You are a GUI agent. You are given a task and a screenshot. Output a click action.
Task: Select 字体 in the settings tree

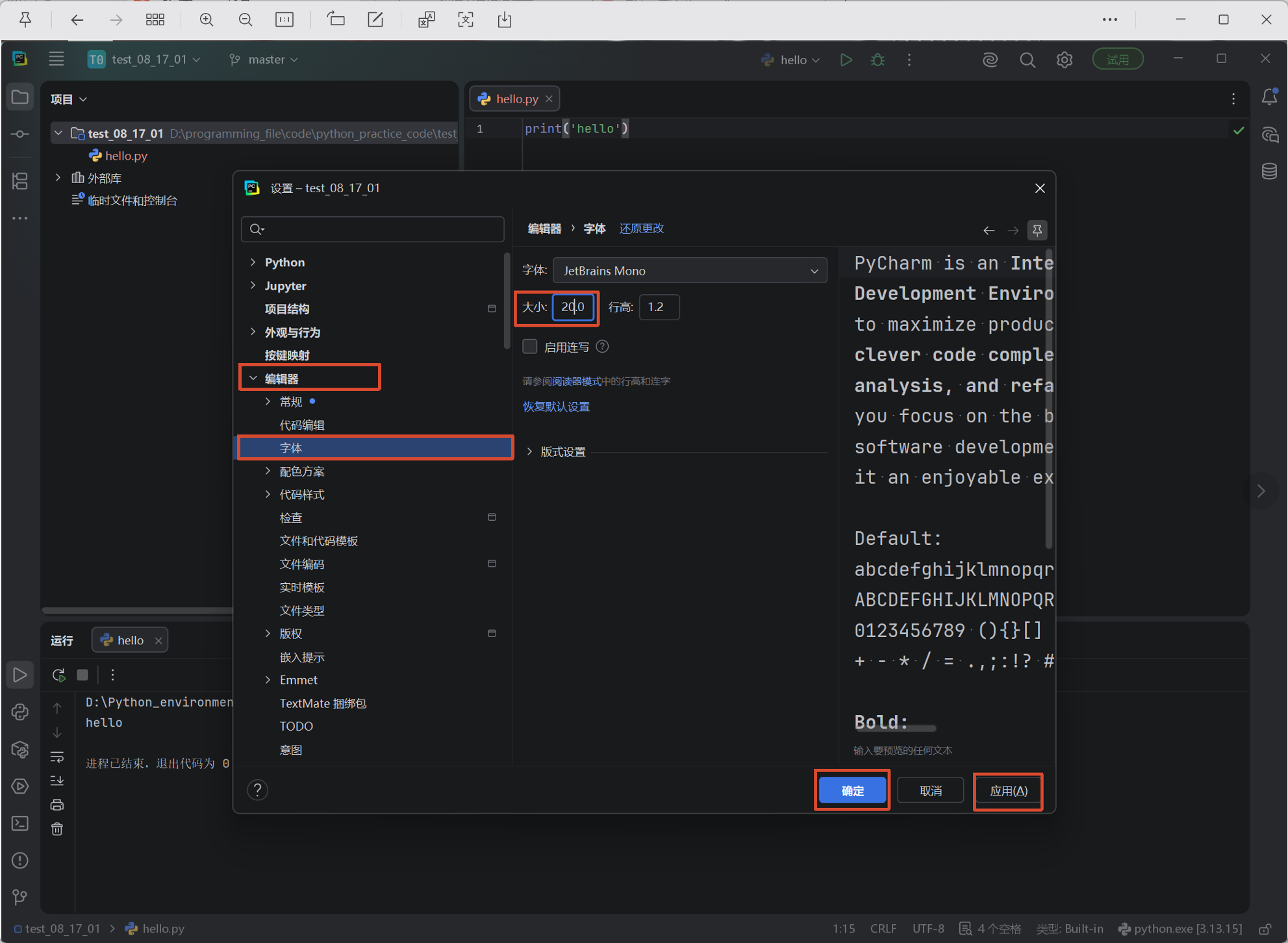pos(375,448)
